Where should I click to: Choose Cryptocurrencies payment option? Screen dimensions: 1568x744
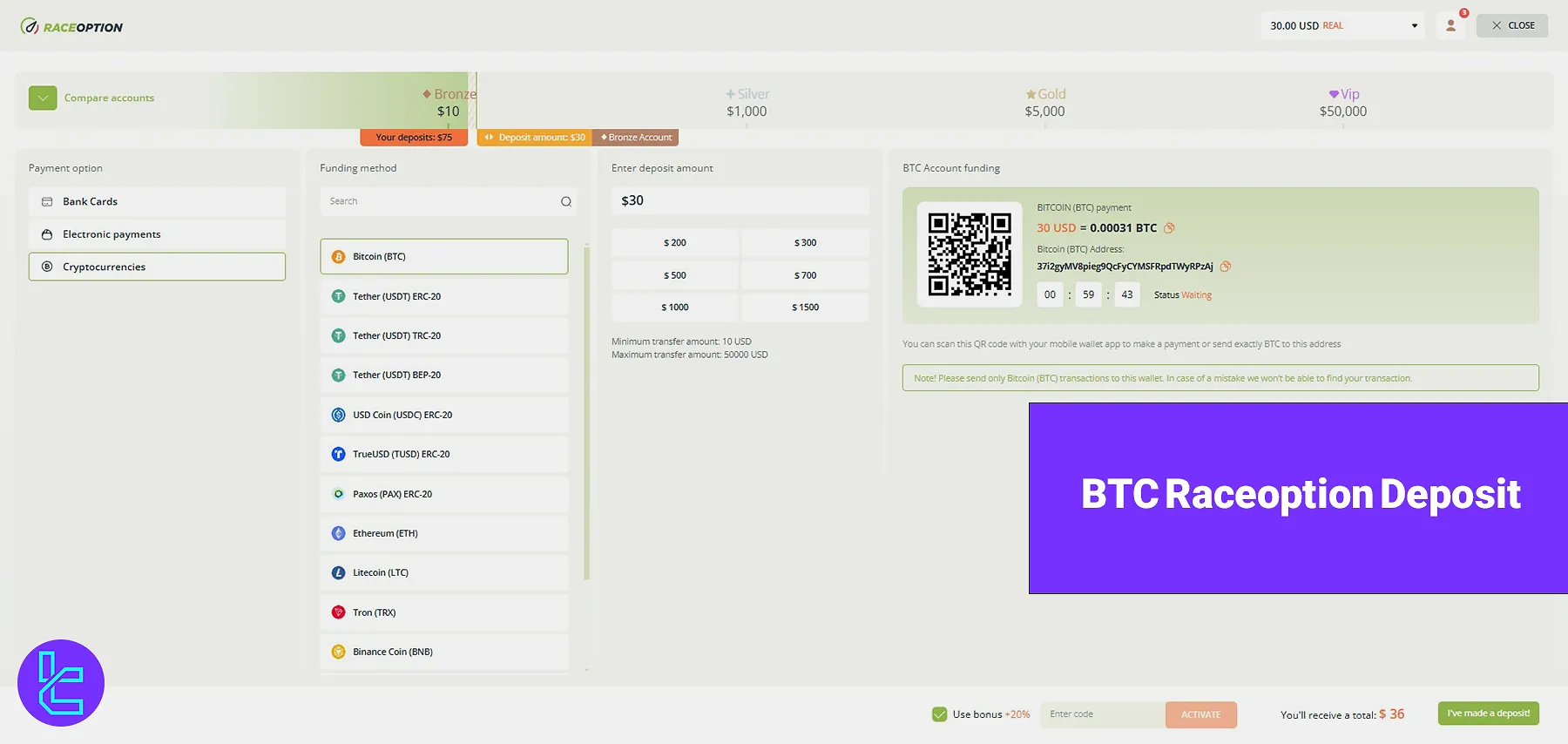[x=157, y=267]
